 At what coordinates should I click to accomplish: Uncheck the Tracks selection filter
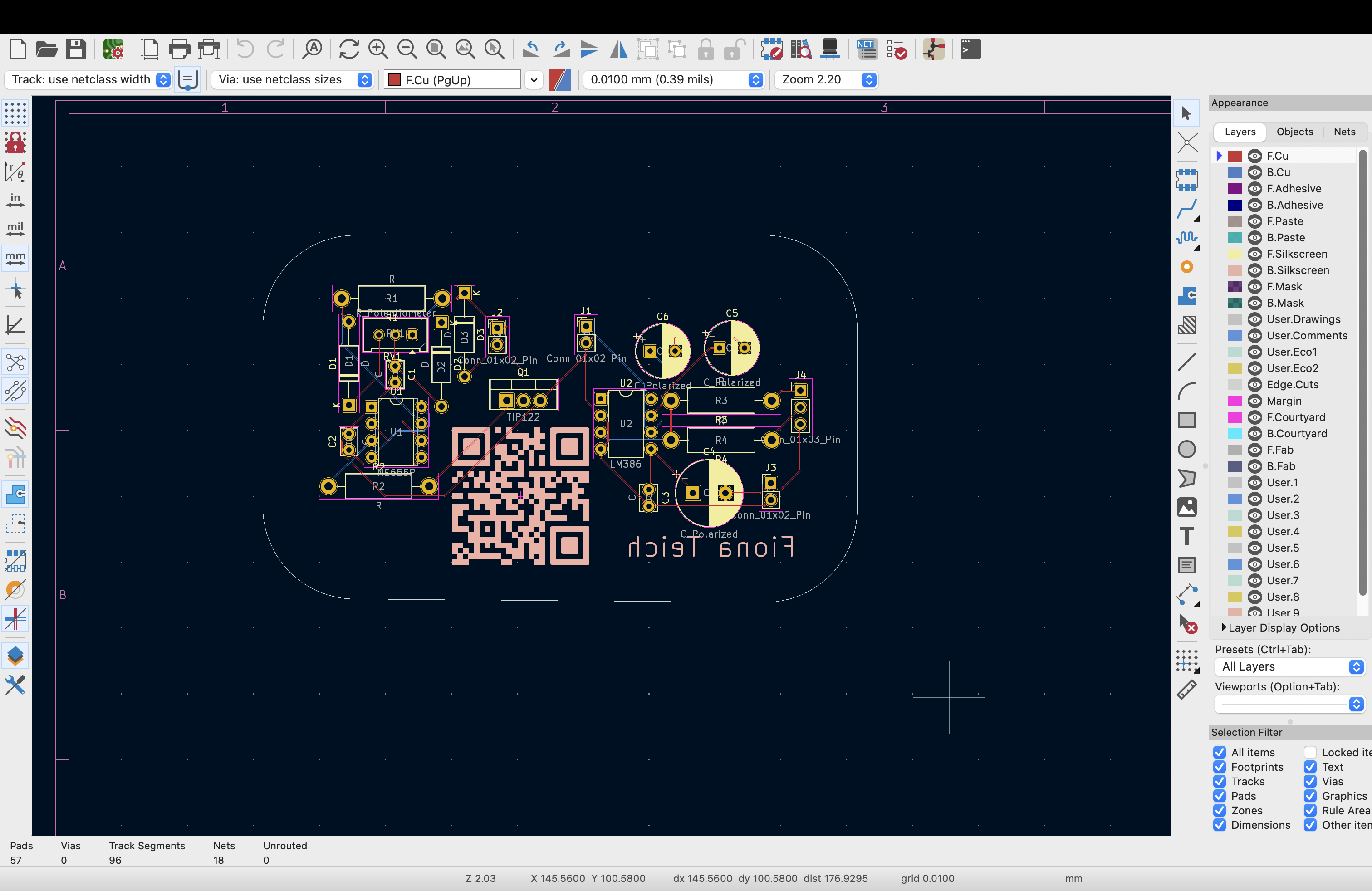click(x=1219, y=781)
